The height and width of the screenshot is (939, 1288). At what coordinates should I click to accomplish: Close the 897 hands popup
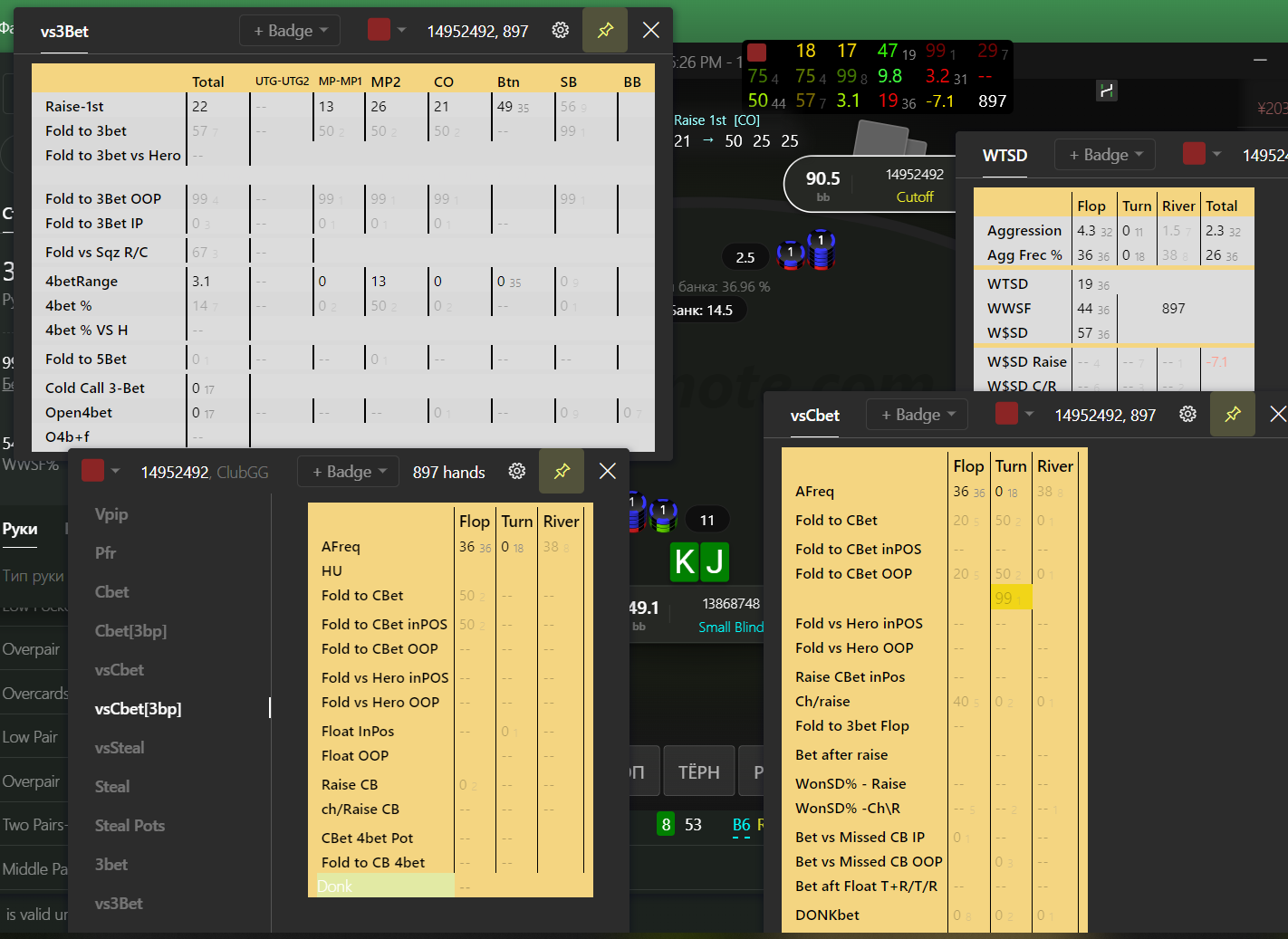point(608,471)
